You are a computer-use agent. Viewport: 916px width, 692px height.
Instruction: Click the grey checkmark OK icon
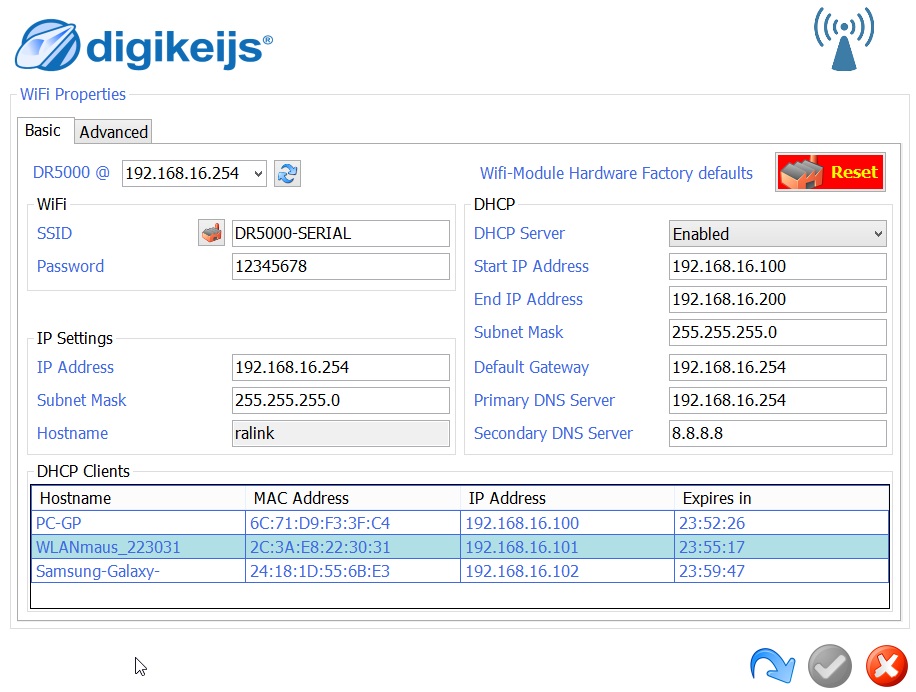coord(830,666)
